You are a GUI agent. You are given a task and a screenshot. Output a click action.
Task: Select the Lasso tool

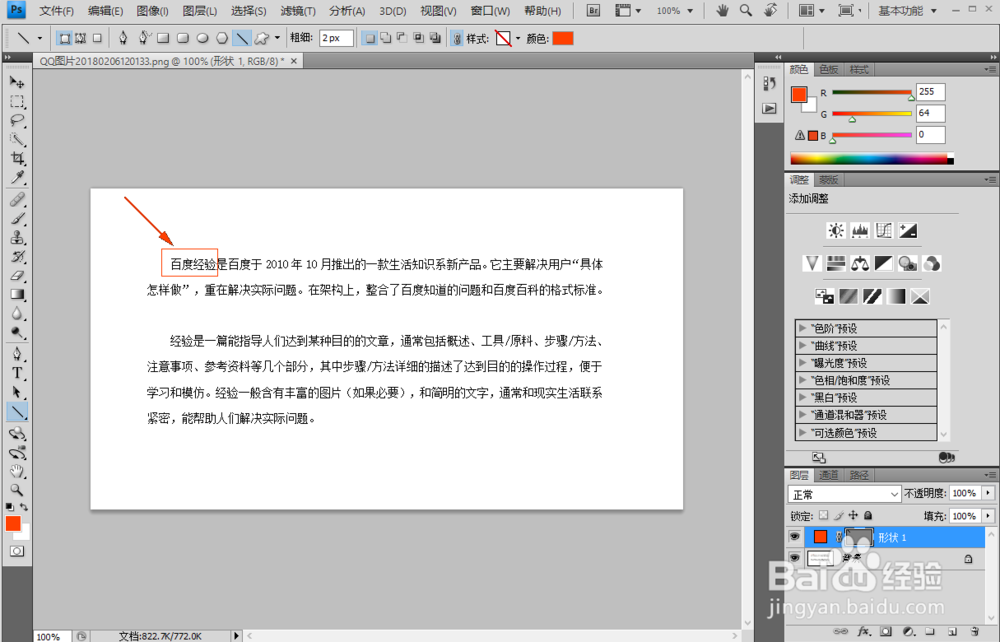tap(17, 120)
